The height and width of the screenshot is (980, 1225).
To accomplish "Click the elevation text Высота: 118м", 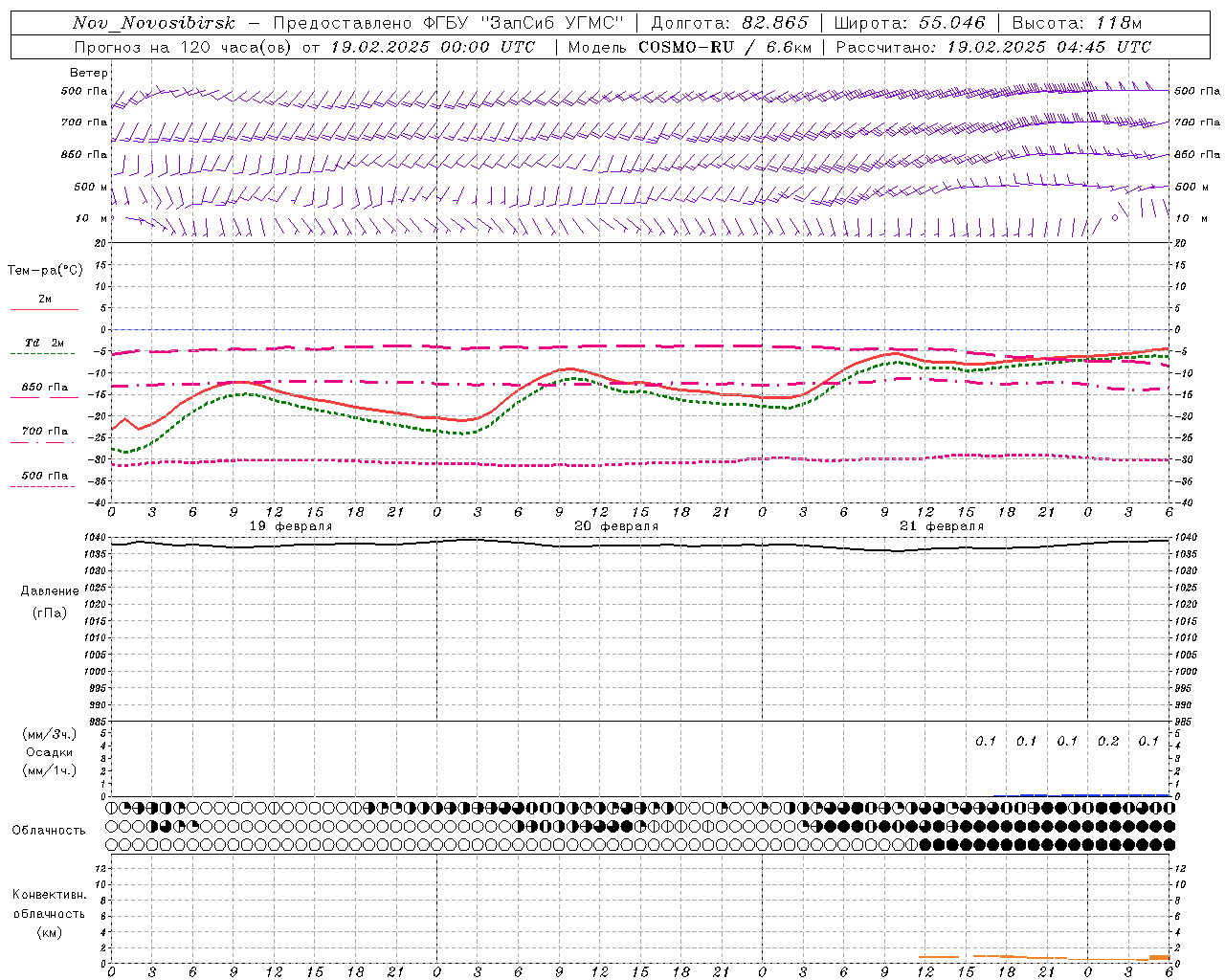I will (1077, 23).
